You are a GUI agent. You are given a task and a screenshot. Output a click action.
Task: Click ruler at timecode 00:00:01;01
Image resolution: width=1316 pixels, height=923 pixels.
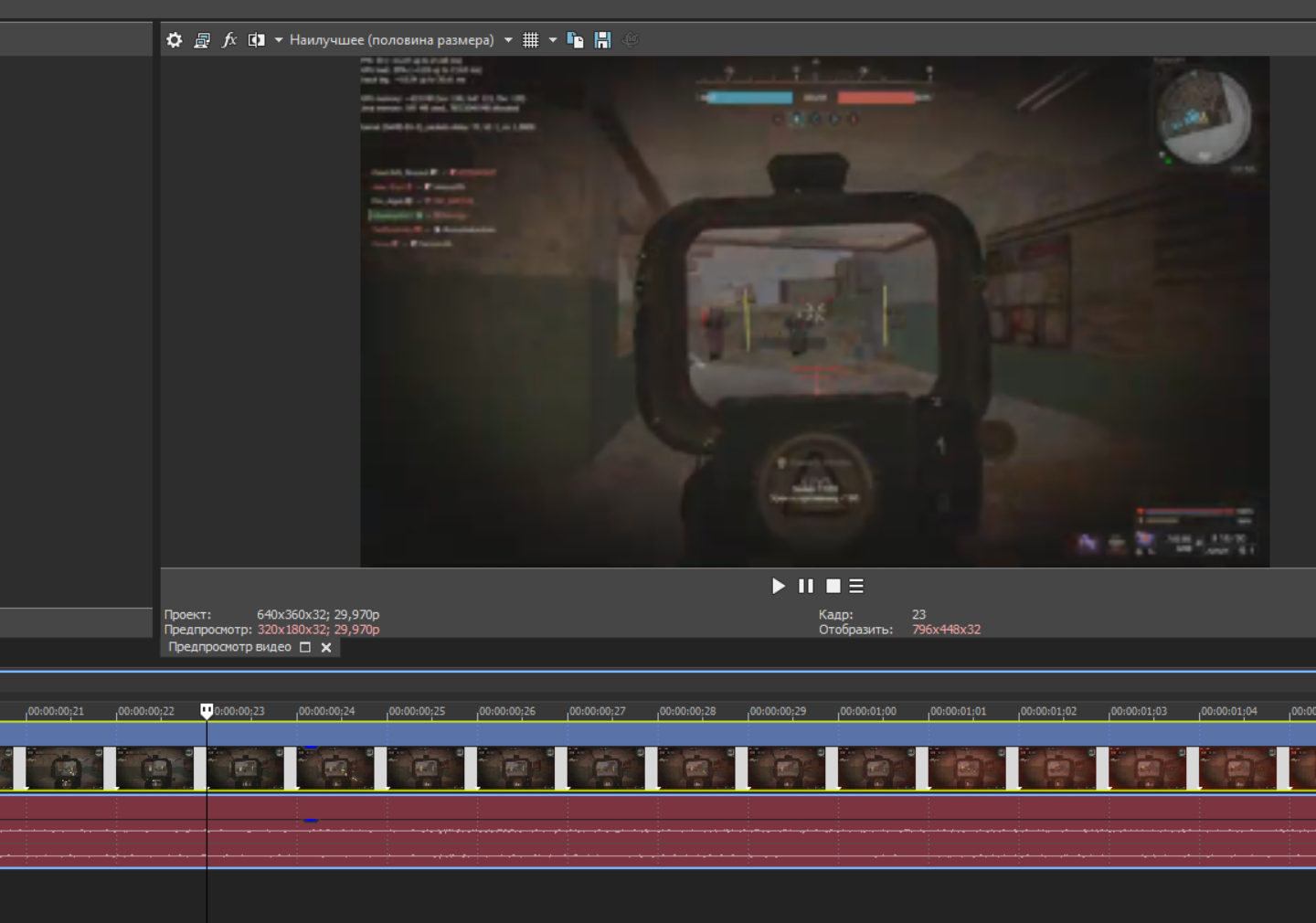coord(959,711)
